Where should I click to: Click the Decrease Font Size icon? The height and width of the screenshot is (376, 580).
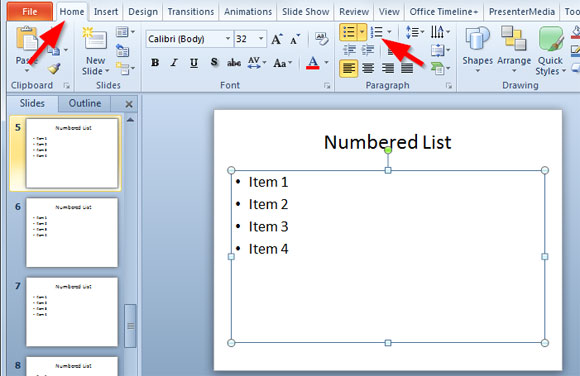(x=295, y=39)
